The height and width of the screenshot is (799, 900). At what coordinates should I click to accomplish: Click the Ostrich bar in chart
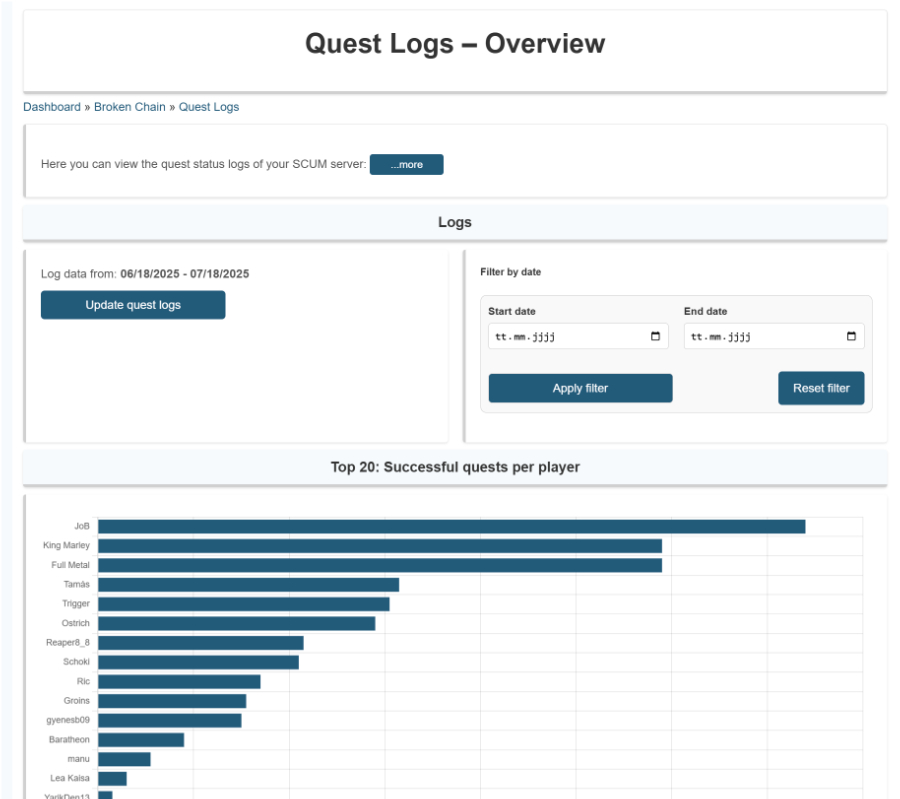coord(236,623)
